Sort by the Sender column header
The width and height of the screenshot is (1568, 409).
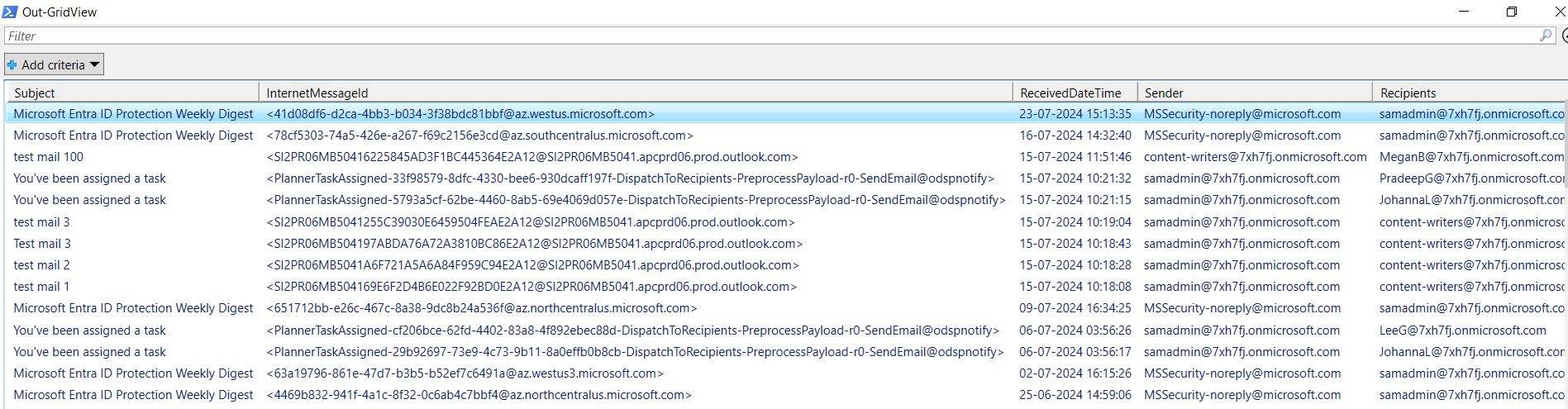(1255, 93)
